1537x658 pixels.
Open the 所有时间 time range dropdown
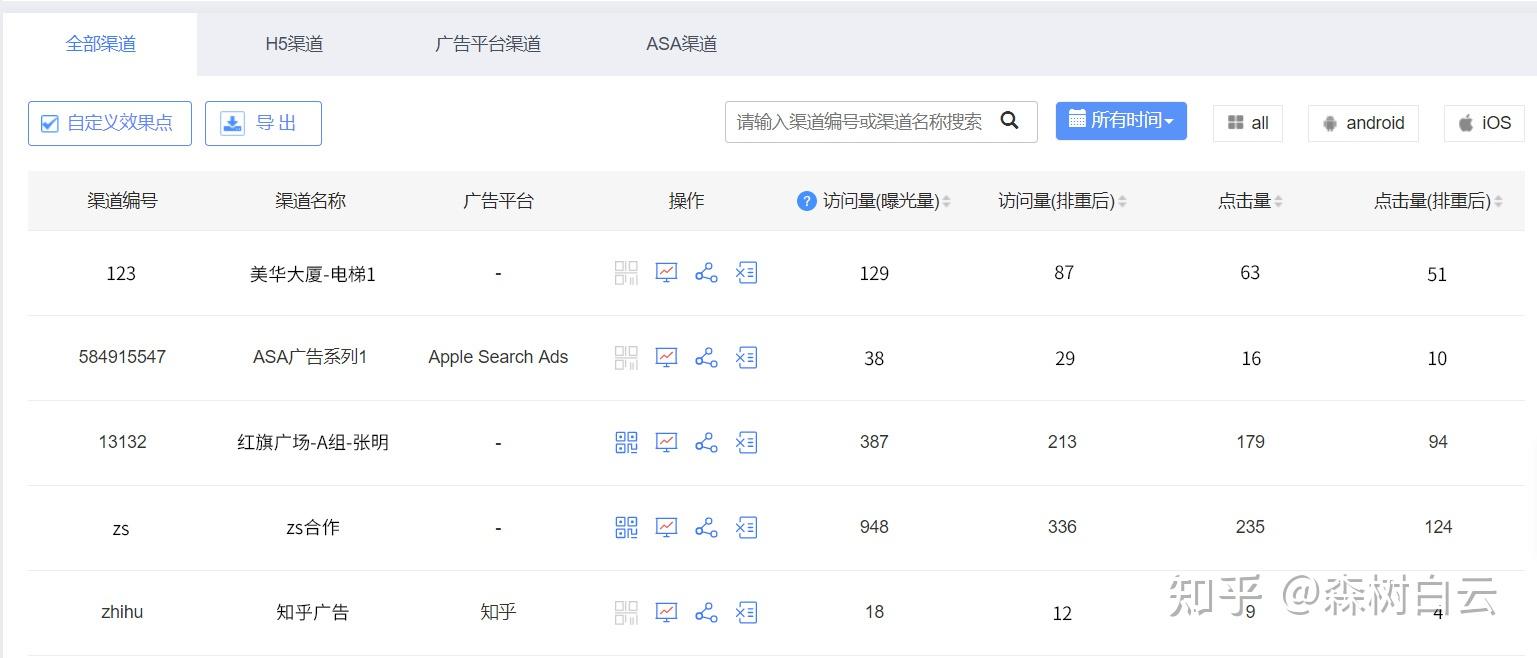click(x=1121, y=120)
